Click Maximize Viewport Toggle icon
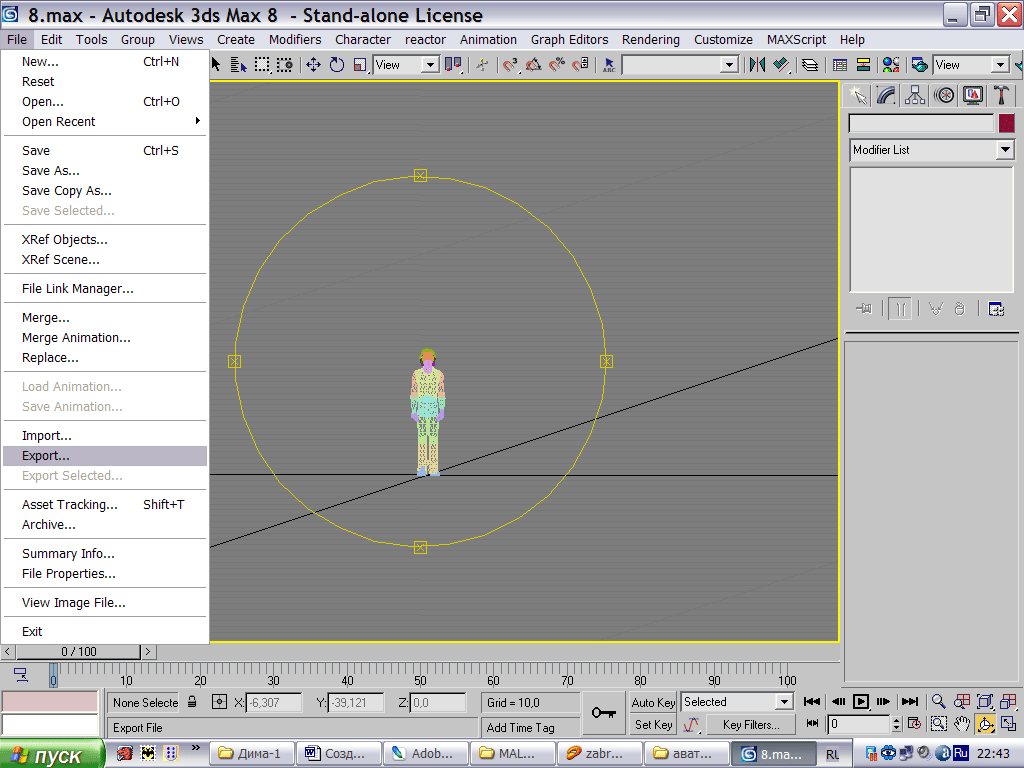This screenshot has width=1024, height=768. (1008, 724)
